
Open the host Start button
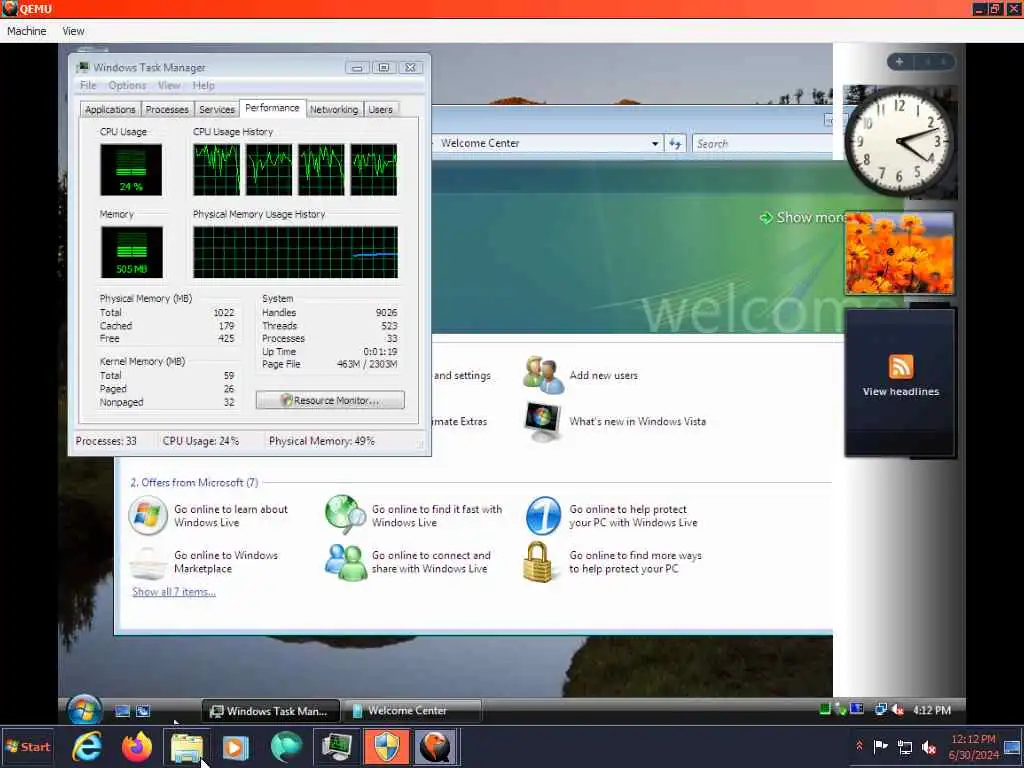pos(27,747)
